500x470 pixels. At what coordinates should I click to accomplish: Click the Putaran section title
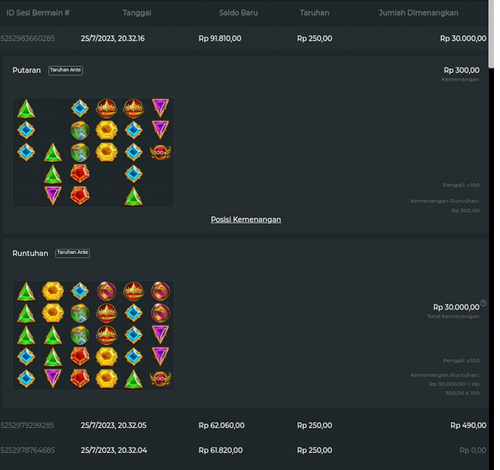[x=27, y=70]
